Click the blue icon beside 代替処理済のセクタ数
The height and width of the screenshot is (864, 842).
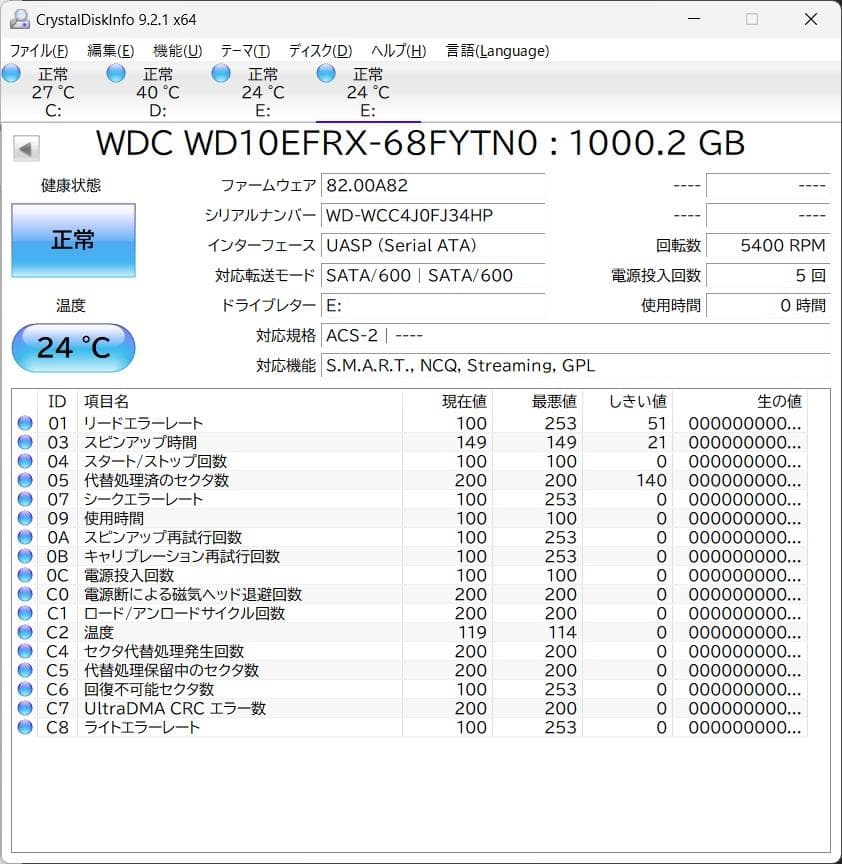point(24,480)
